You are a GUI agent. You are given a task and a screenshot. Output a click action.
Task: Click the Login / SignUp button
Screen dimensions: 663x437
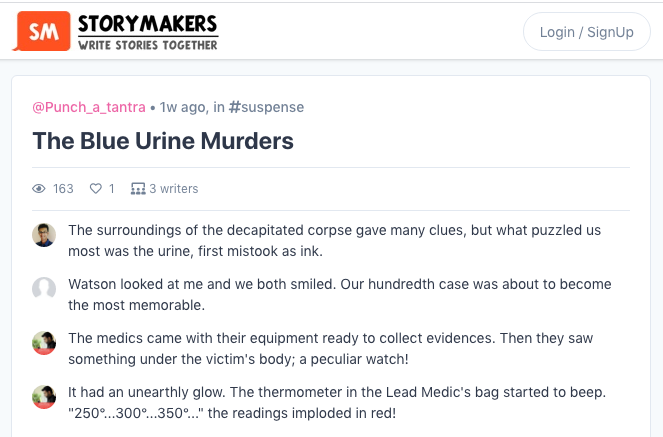point(586,32)
